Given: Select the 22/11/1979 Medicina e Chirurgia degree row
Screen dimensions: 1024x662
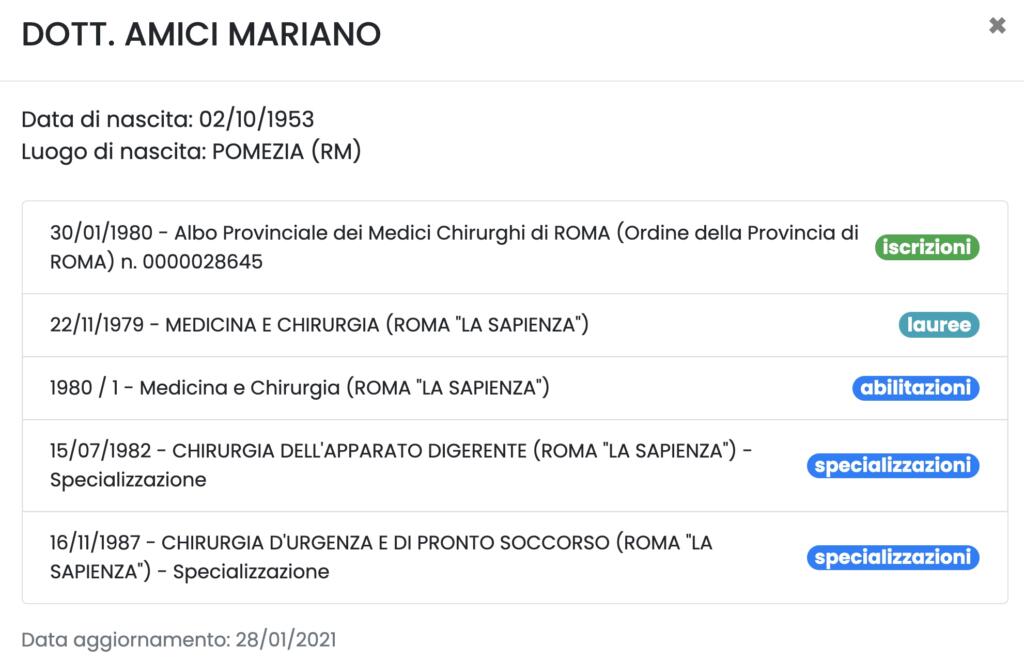Looking at the screenshot, I should pos(318,325).
